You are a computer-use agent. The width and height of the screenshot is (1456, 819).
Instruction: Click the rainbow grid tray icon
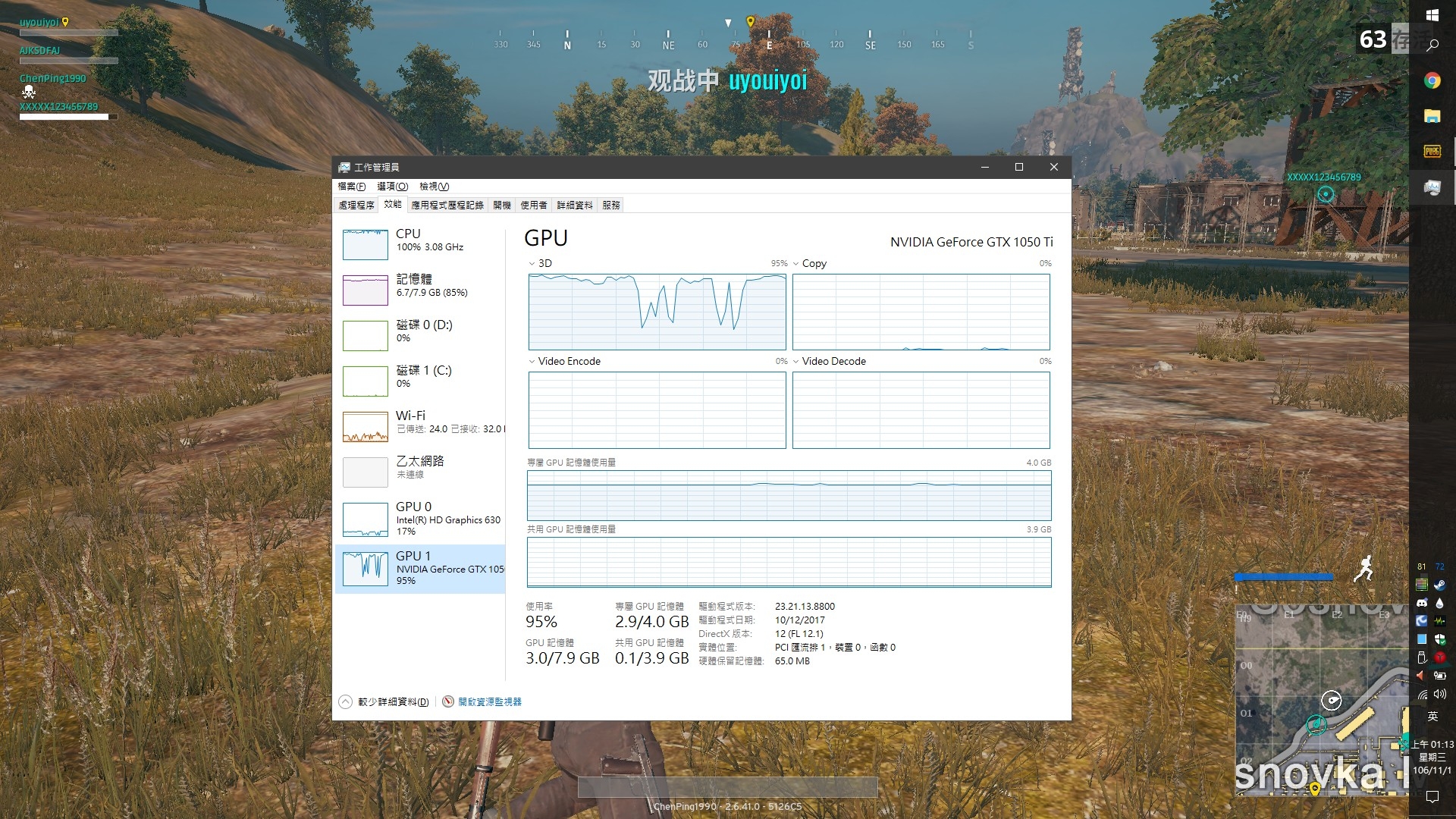[x=1422, y=585]
